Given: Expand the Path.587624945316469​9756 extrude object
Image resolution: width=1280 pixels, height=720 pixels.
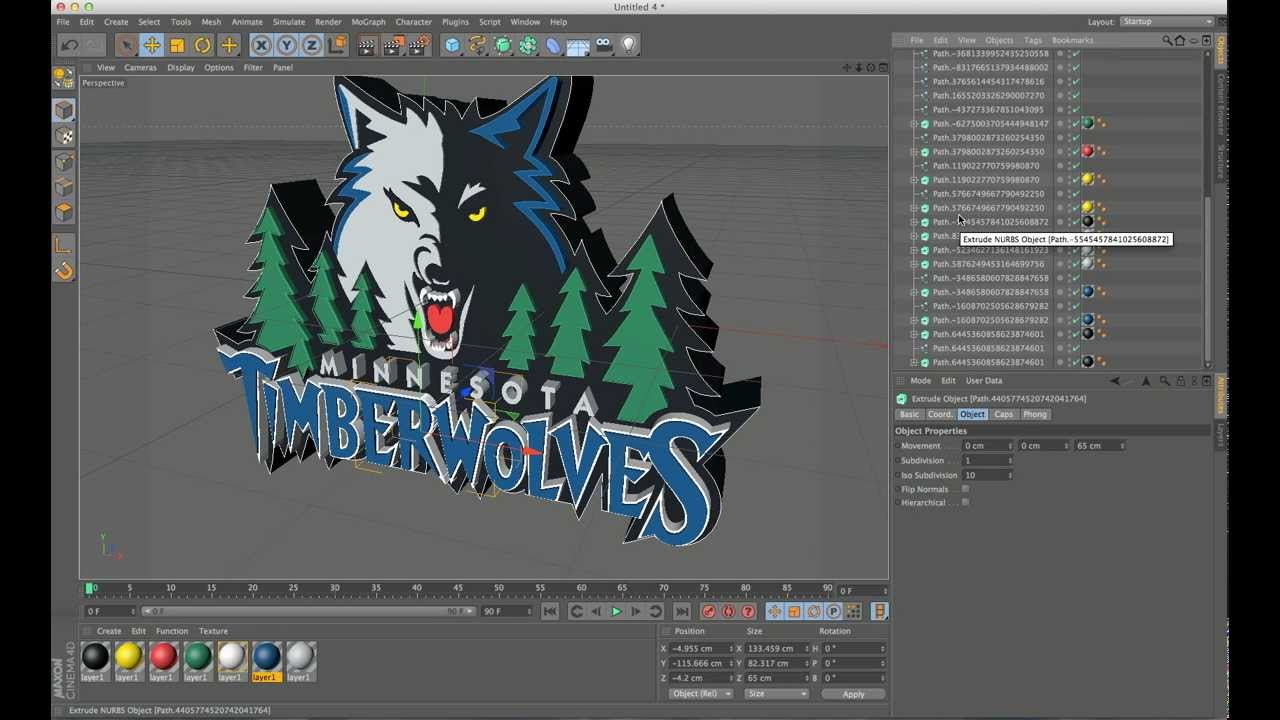Looking at the screenshot, I should tap(913, 264).
